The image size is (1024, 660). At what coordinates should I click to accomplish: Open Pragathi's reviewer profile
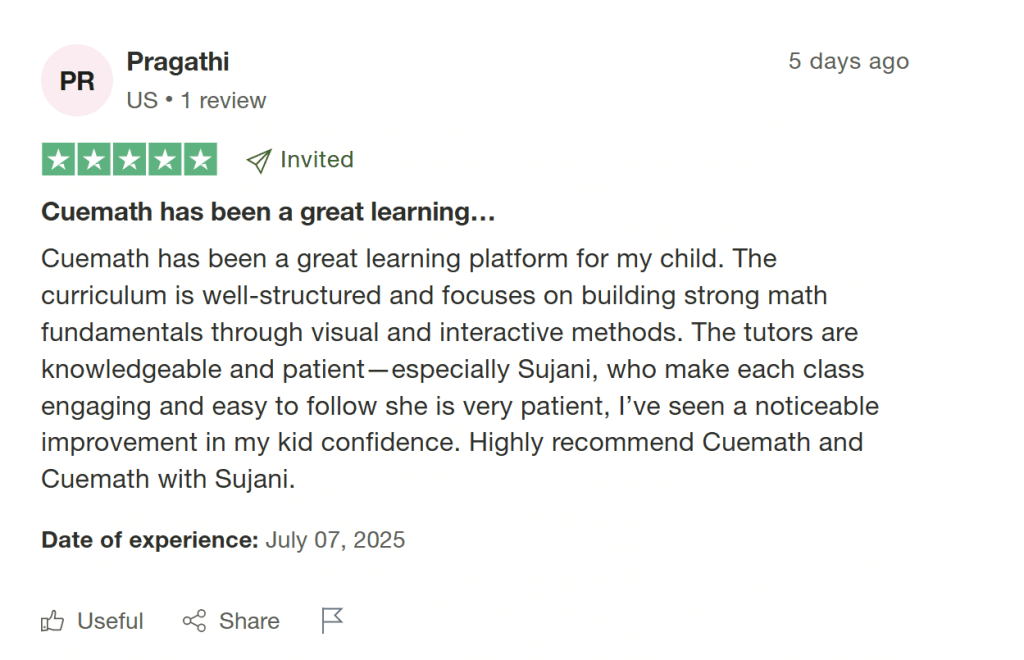click(x=178, y=62)
